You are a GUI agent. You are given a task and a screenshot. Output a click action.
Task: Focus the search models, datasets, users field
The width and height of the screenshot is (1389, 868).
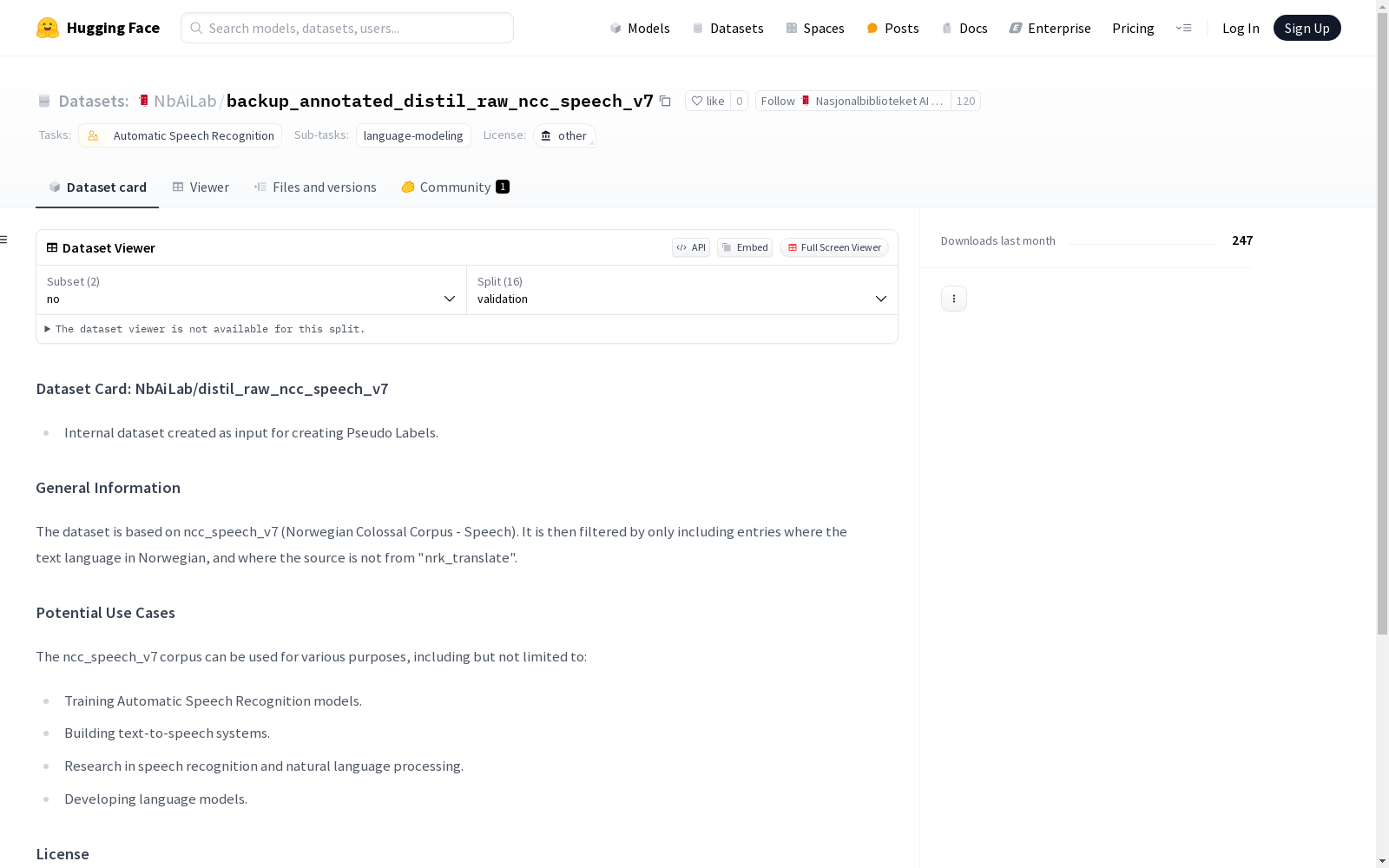(347, 28)
